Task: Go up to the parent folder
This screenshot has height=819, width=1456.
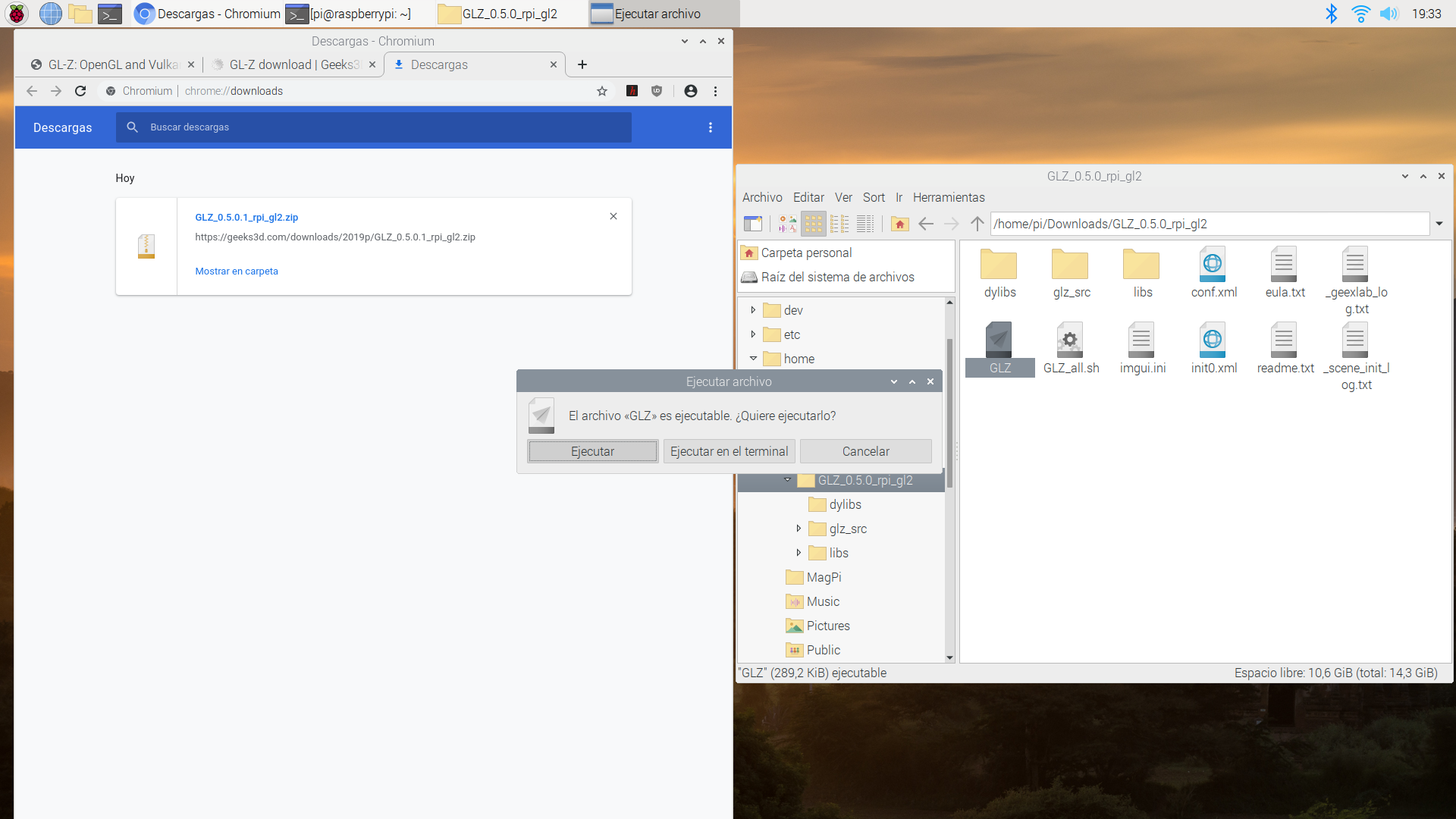Action: [977, 224]
